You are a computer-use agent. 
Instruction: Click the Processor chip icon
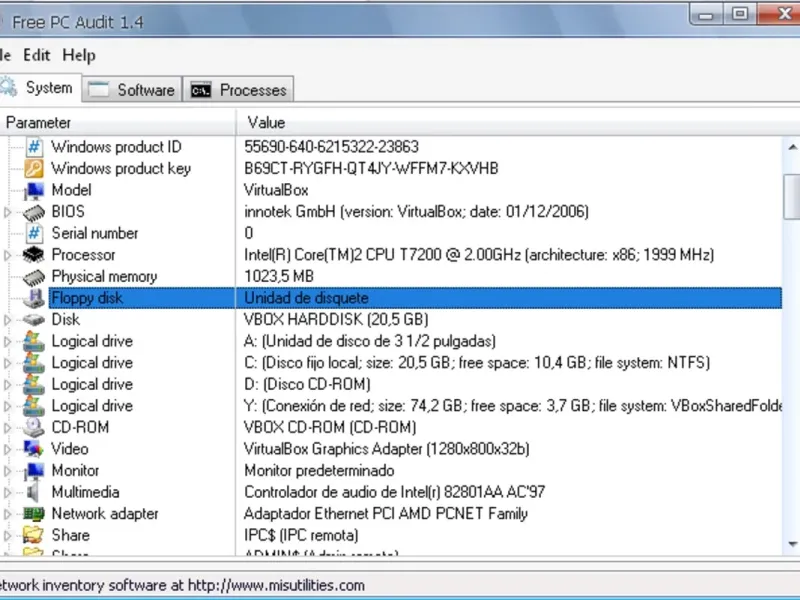pyautogui.click(x=34, y=255)
